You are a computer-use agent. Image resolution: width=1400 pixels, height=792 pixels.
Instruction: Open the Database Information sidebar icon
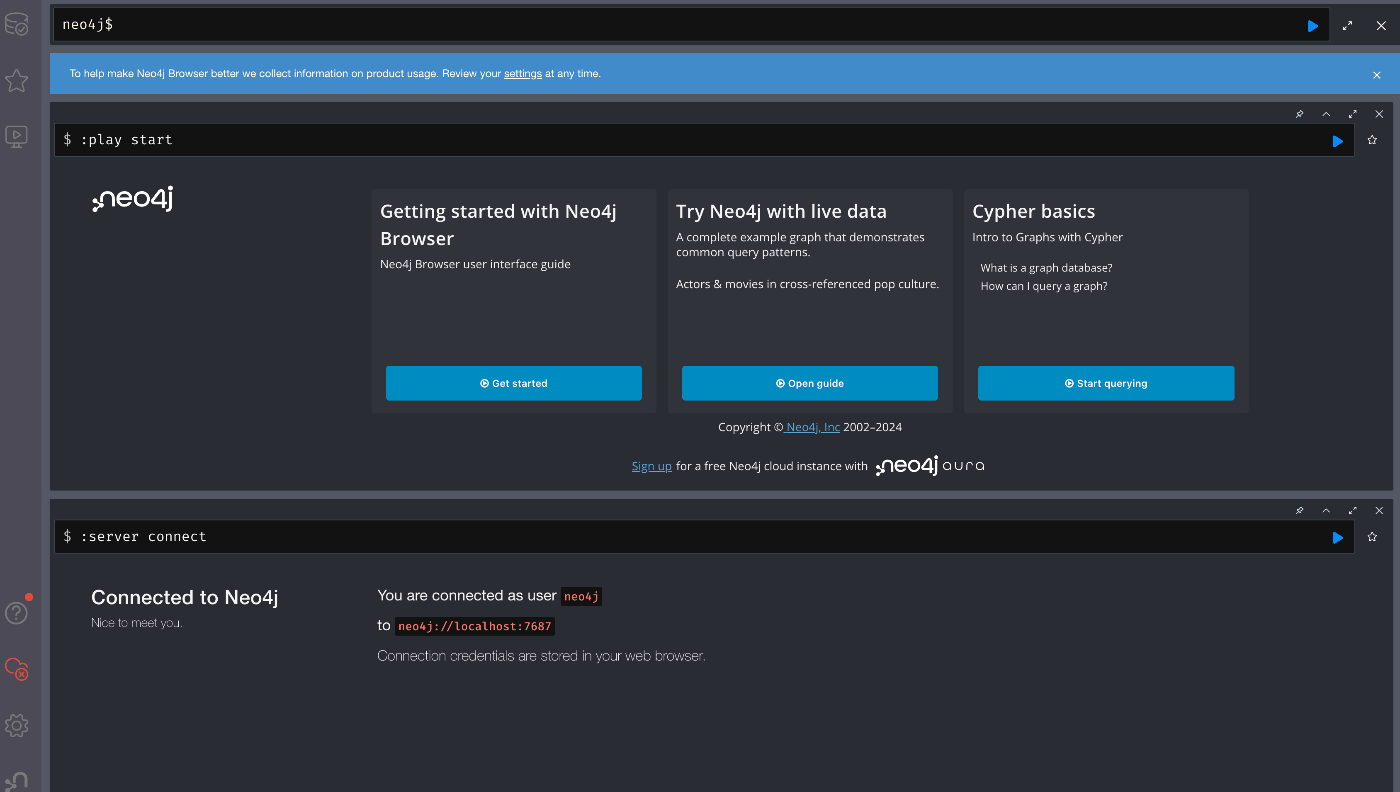[16, 24]
